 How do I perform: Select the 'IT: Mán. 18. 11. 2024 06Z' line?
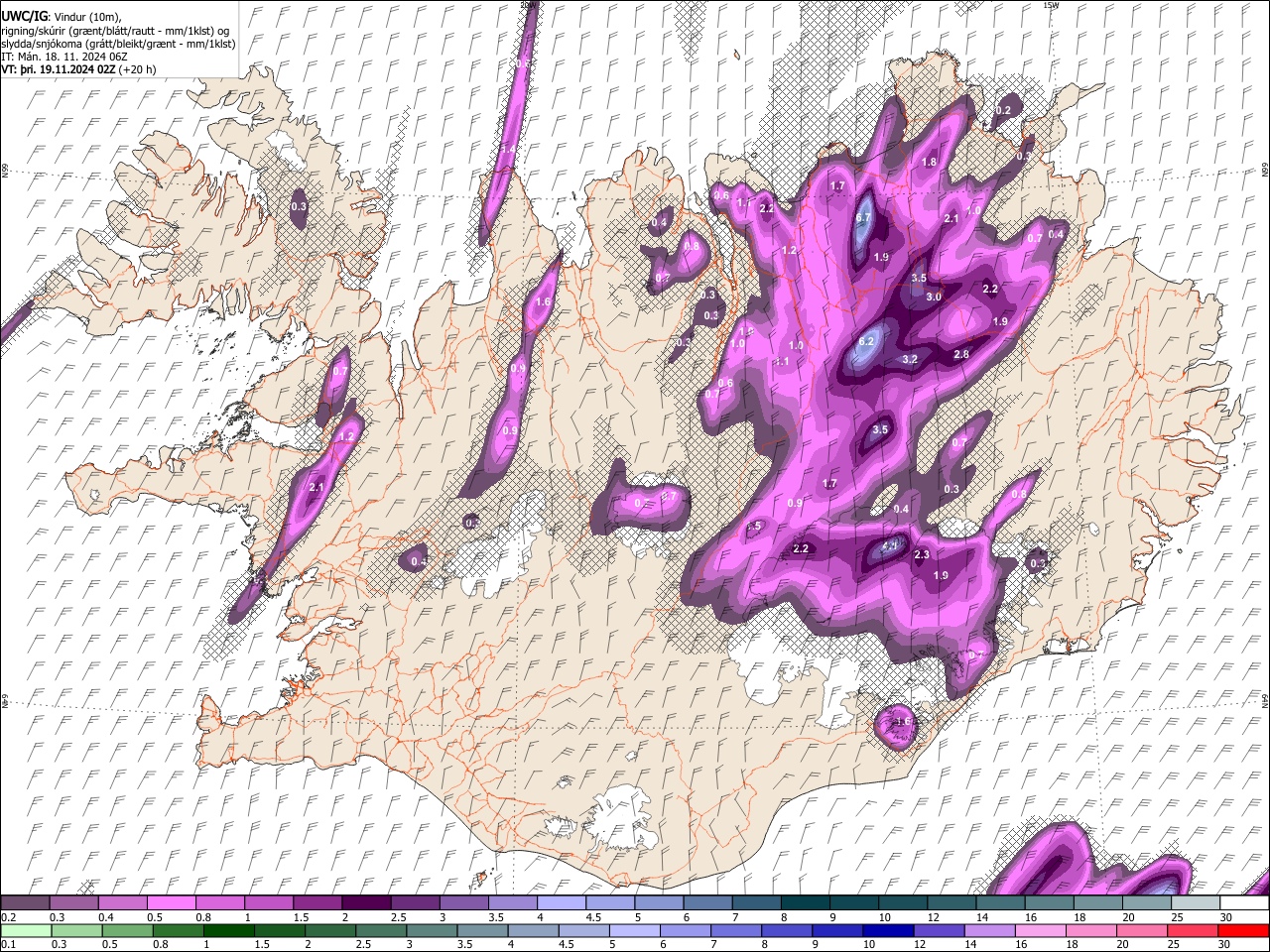(x=63, y=57)
